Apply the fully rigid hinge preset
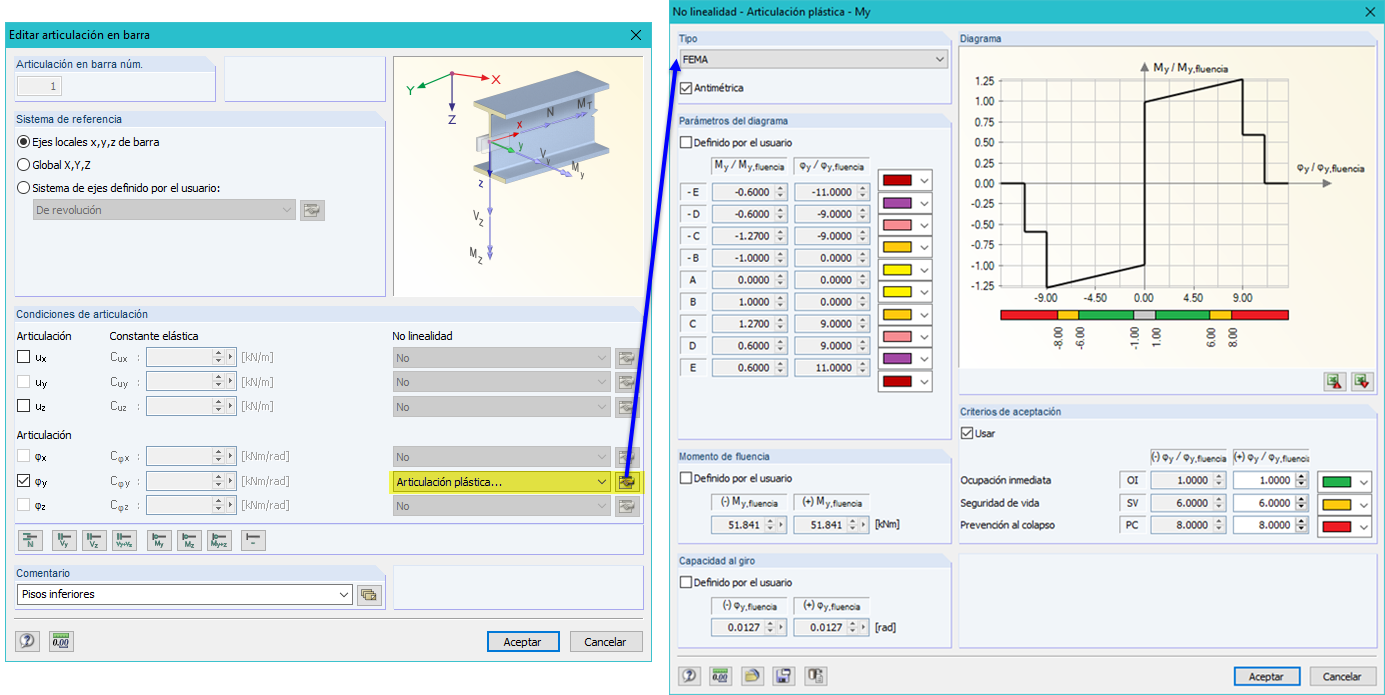Image resolution: width=1385 pixels, height=695 pixels. coord(254,541)
